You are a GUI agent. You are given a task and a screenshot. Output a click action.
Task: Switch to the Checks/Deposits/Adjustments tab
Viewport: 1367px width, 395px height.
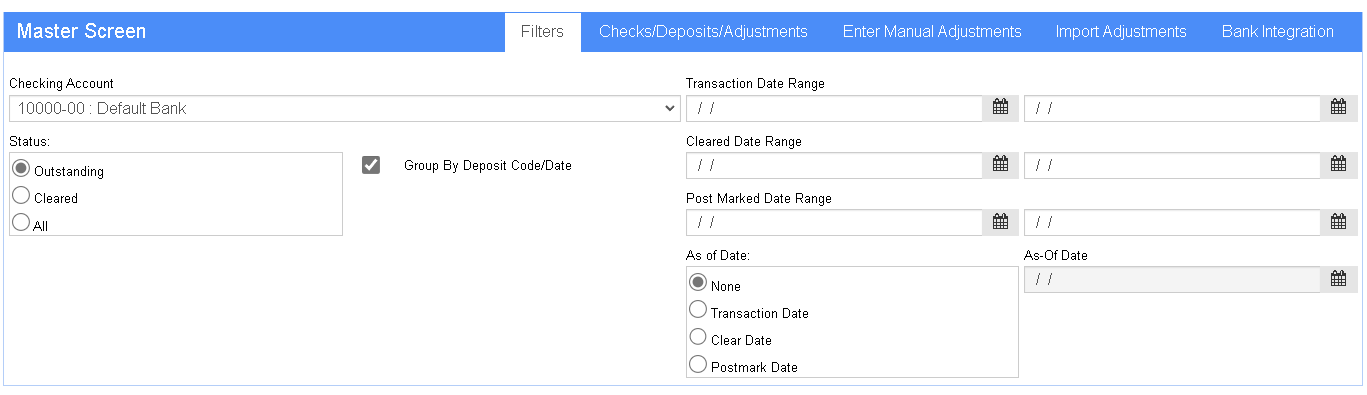(x=703, y=32)
